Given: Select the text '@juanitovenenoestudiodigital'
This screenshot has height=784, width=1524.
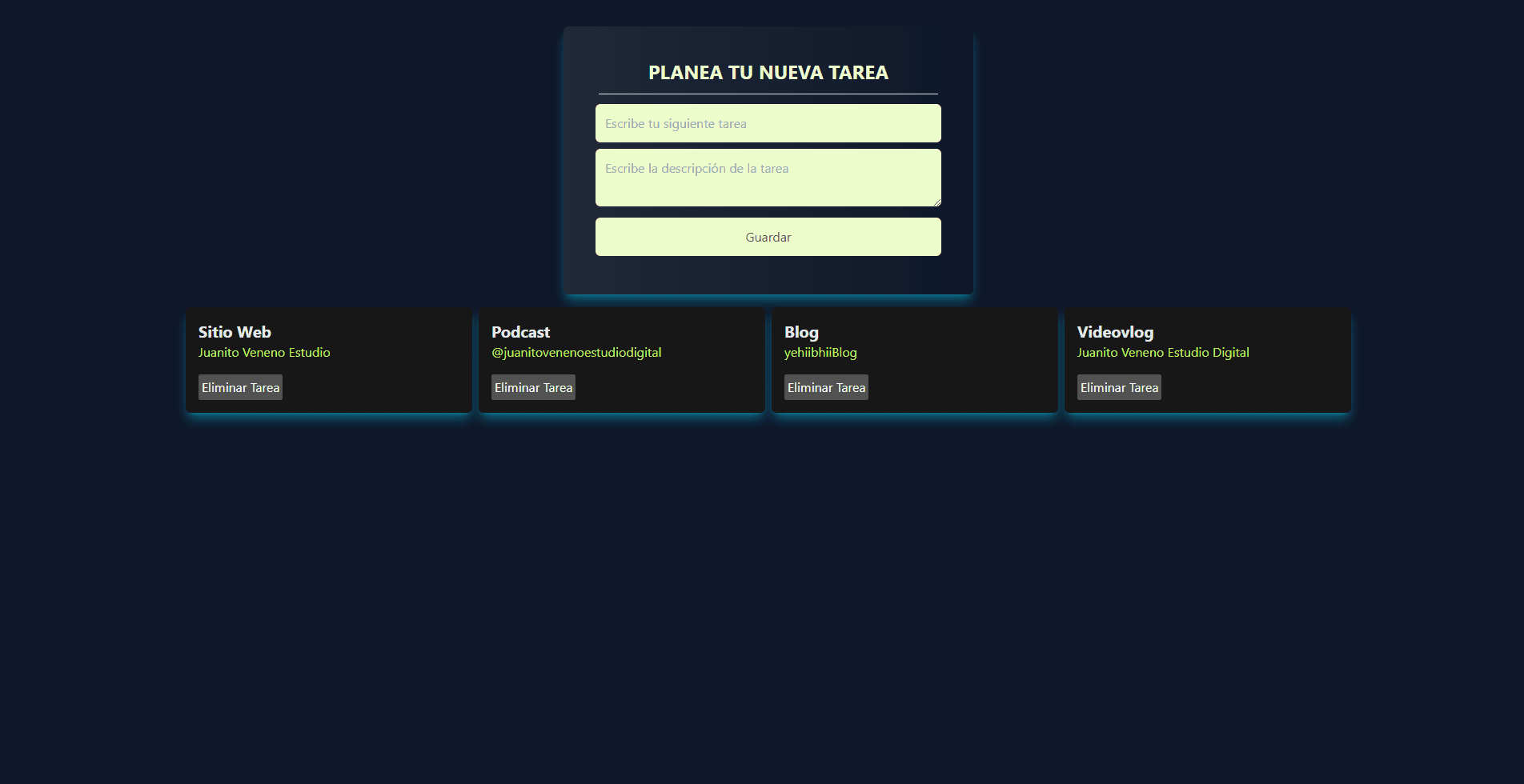Looking at the screenshot, I should tap(576, 353).
